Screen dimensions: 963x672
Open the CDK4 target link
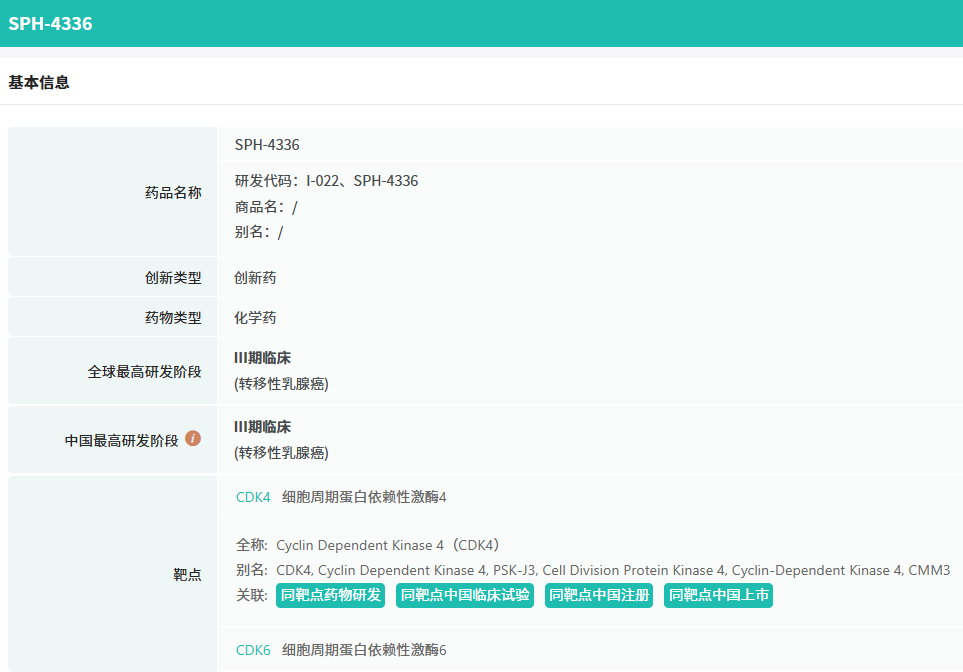tap(253, 497)
